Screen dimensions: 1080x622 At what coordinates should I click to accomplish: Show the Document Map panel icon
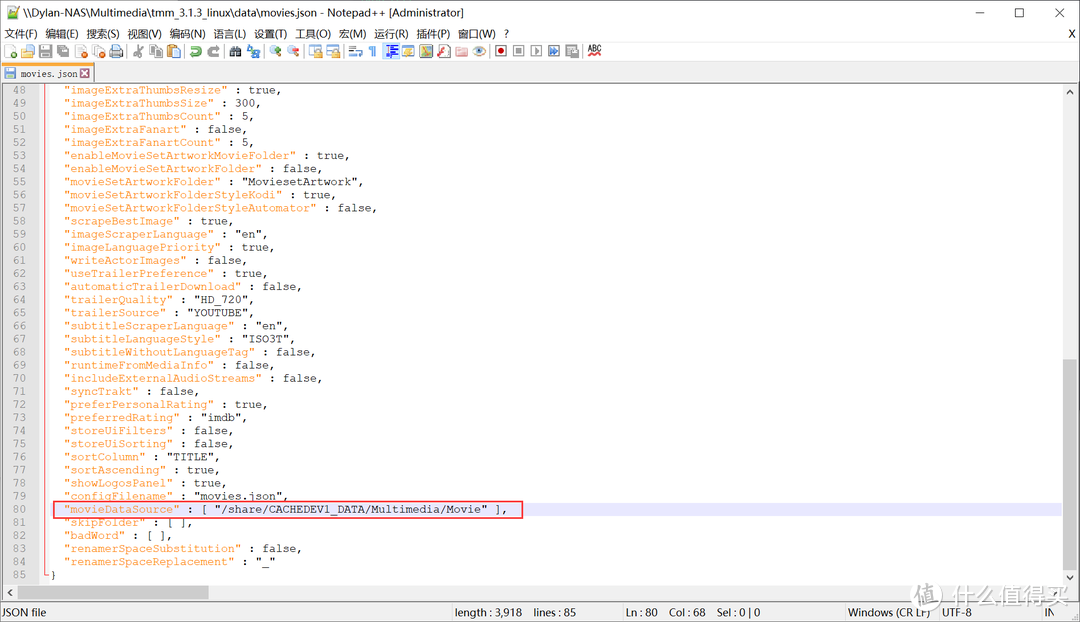point(426,52)
